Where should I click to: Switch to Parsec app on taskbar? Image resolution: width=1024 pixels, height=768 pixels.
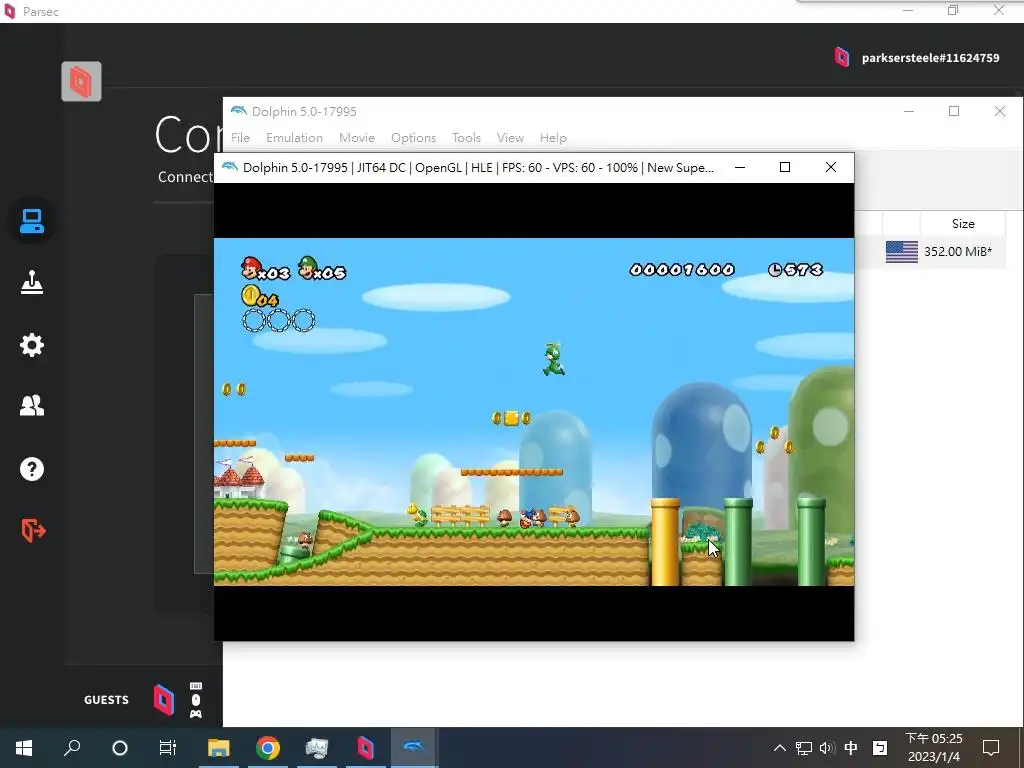pyautogui.click(x=366, y=748)
